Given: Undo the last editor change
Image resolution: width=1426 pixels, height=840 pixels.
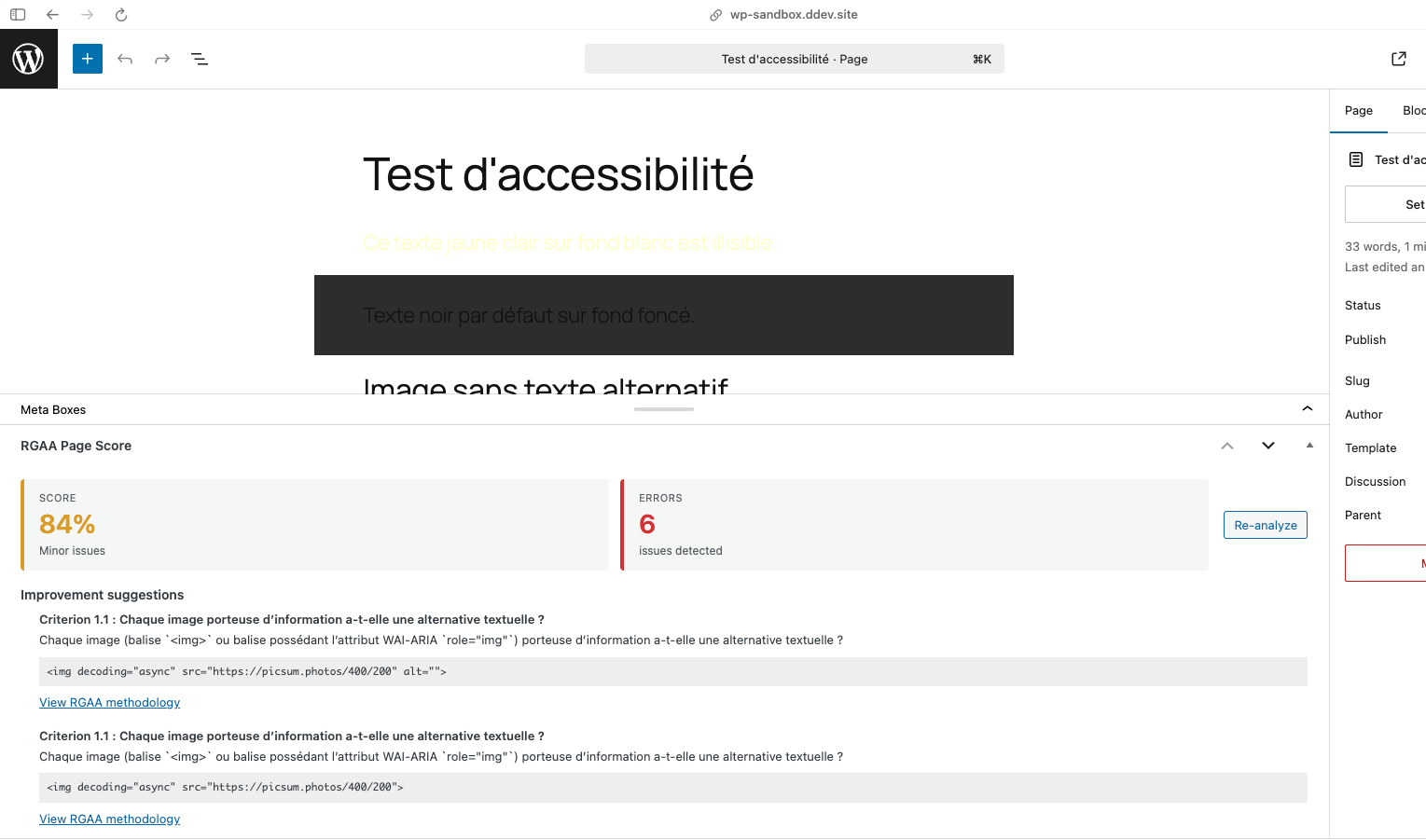Looking at the screenshot, I should [125, 59].
